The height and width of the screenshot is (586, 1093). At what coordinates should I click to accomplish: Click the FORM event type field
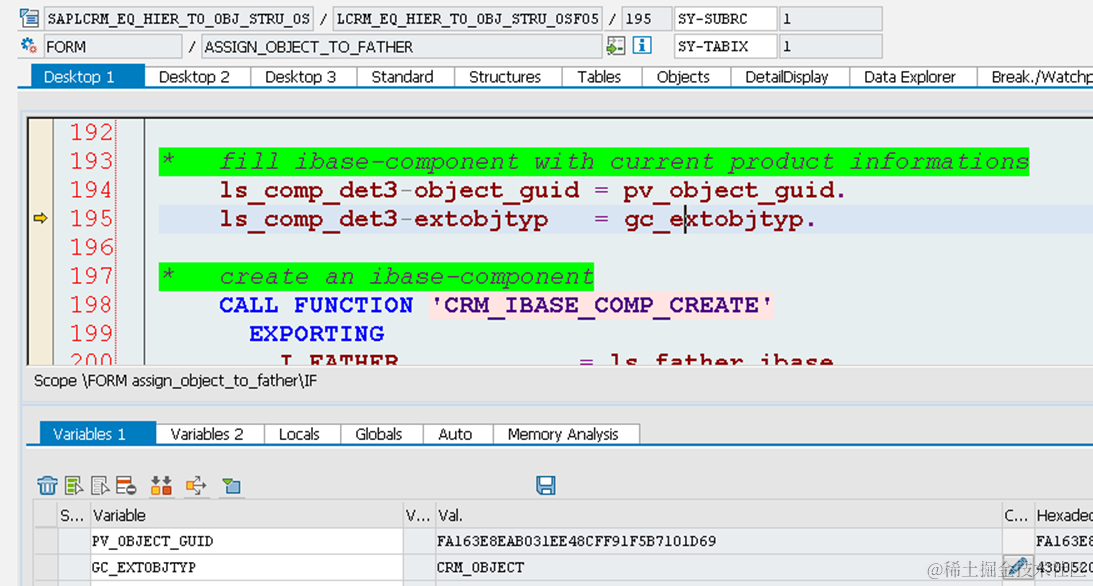[112, 47]
